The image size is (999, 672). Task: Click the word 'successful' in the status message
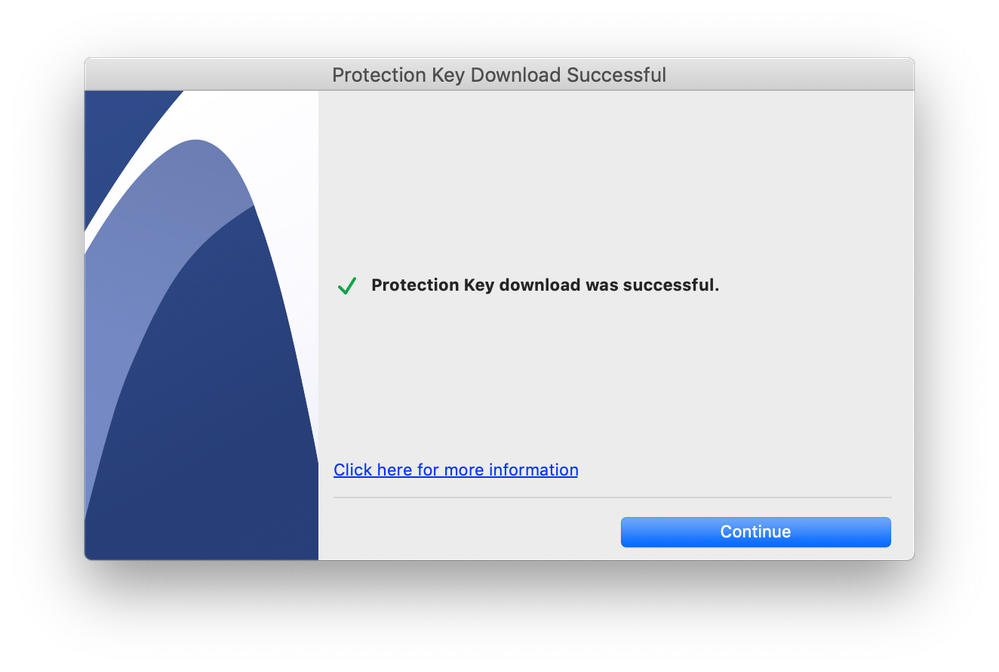coord(669,285)
